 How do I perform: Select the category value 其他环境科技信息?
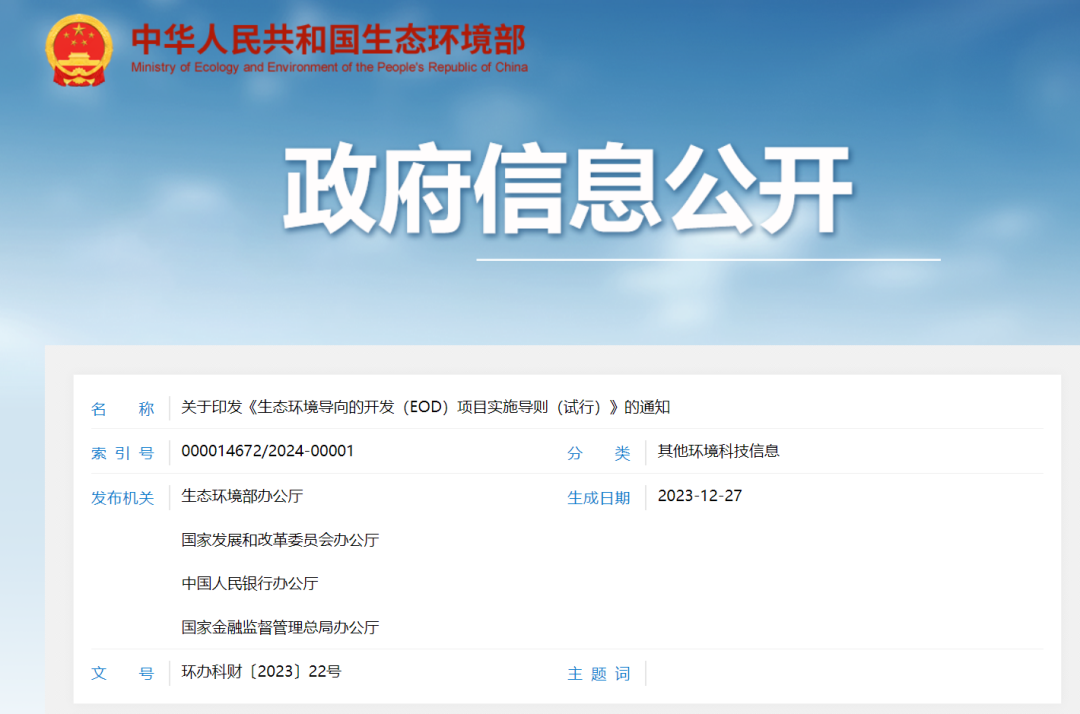pyautogui.click(x=718, y=451)
